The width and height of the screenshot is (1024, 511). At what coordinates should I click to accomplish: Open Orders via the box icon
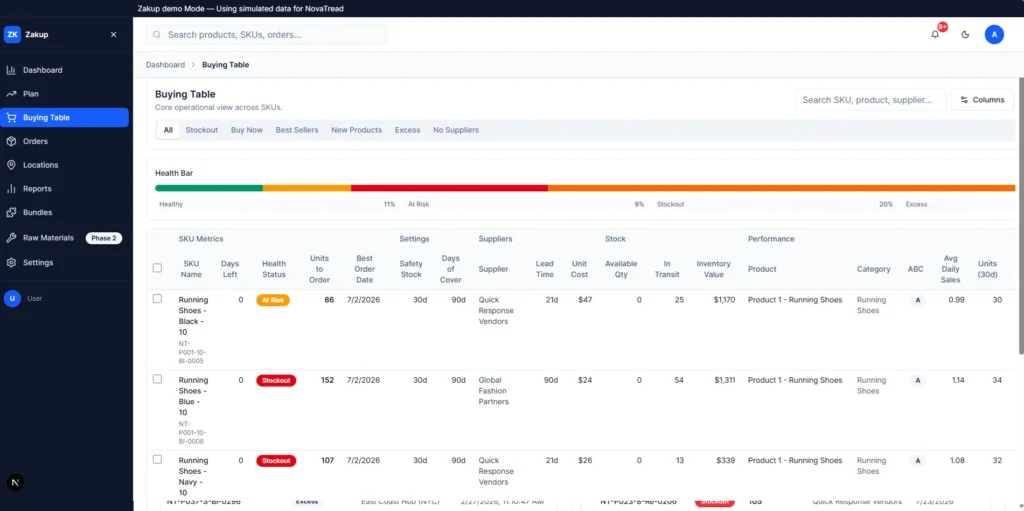pos(11,141)
